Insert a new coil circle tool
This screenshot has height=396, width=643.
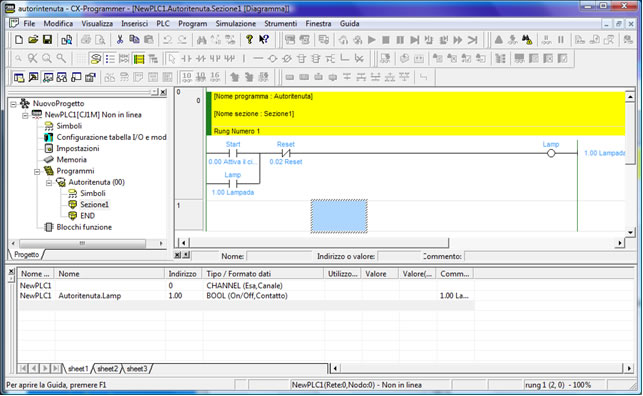(272, 59)
